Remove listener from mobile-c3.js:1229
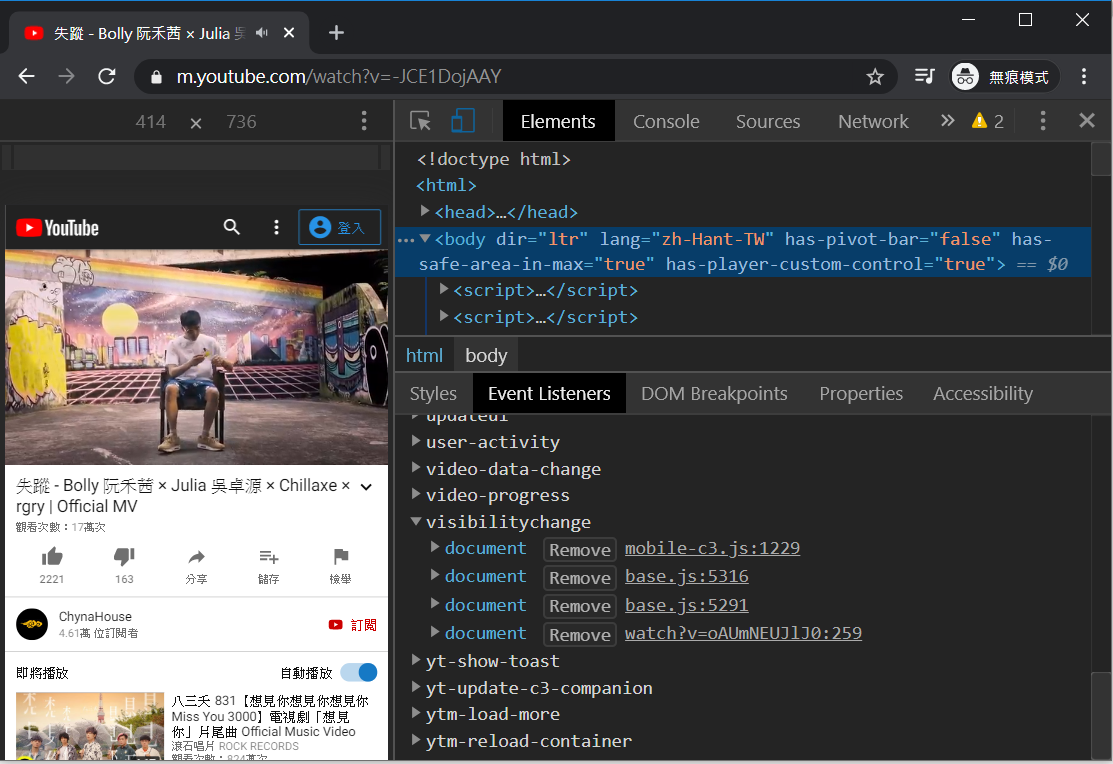This screenshot has height=764, width=1113. 579,550
